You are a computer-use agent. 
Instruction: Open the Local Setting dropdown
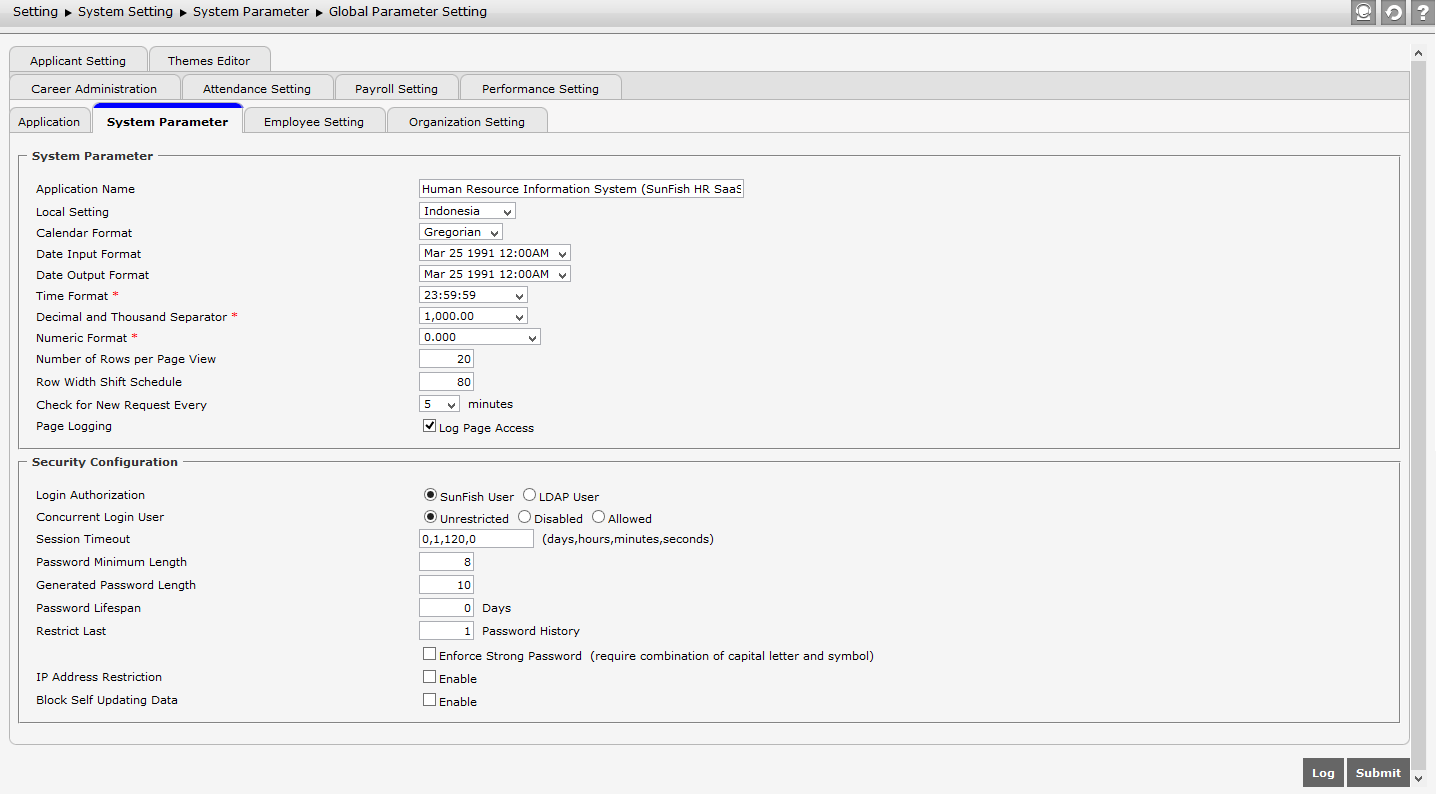click(x=467, y=211)
